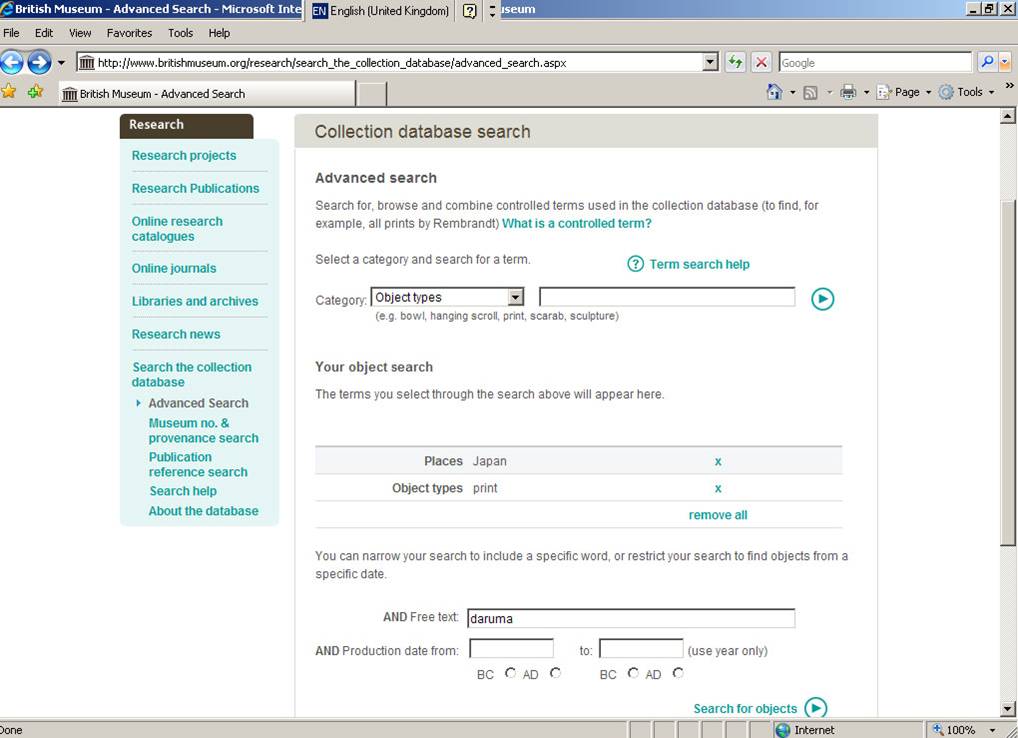Click the round play button beside the term box
This screenshot has height=738, width=1018.
(823, 299)
